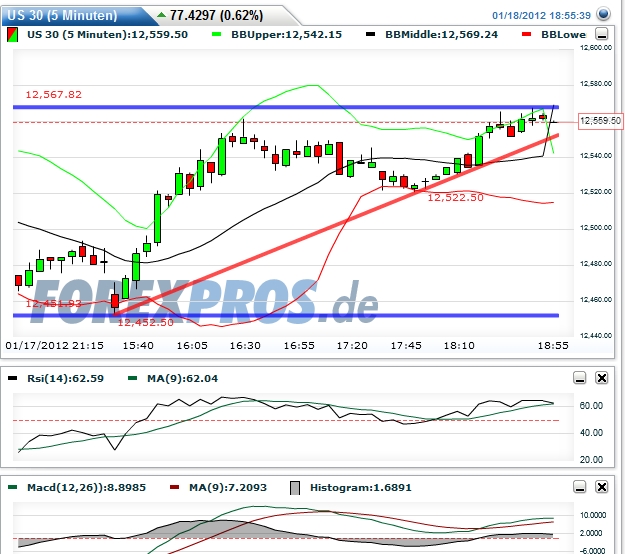Click the red ascending trendline

point(336,225)
